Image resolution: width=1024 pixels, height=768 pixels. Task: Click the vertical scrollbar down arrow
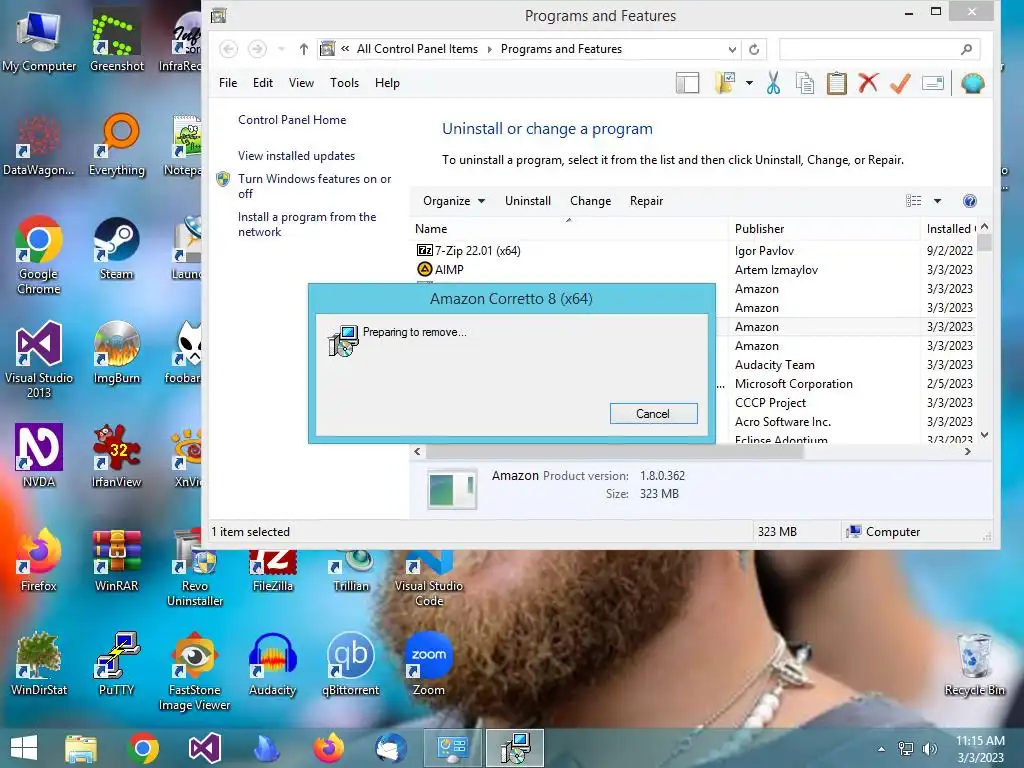pos(984,435)
